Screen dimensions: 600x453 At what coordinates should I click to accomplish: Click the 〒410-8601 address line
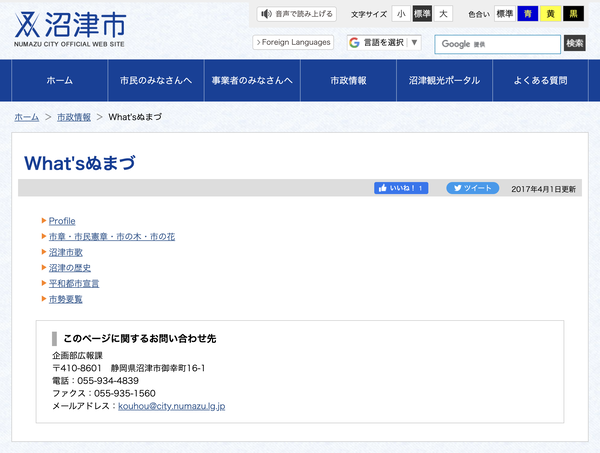tap(129, 368)
